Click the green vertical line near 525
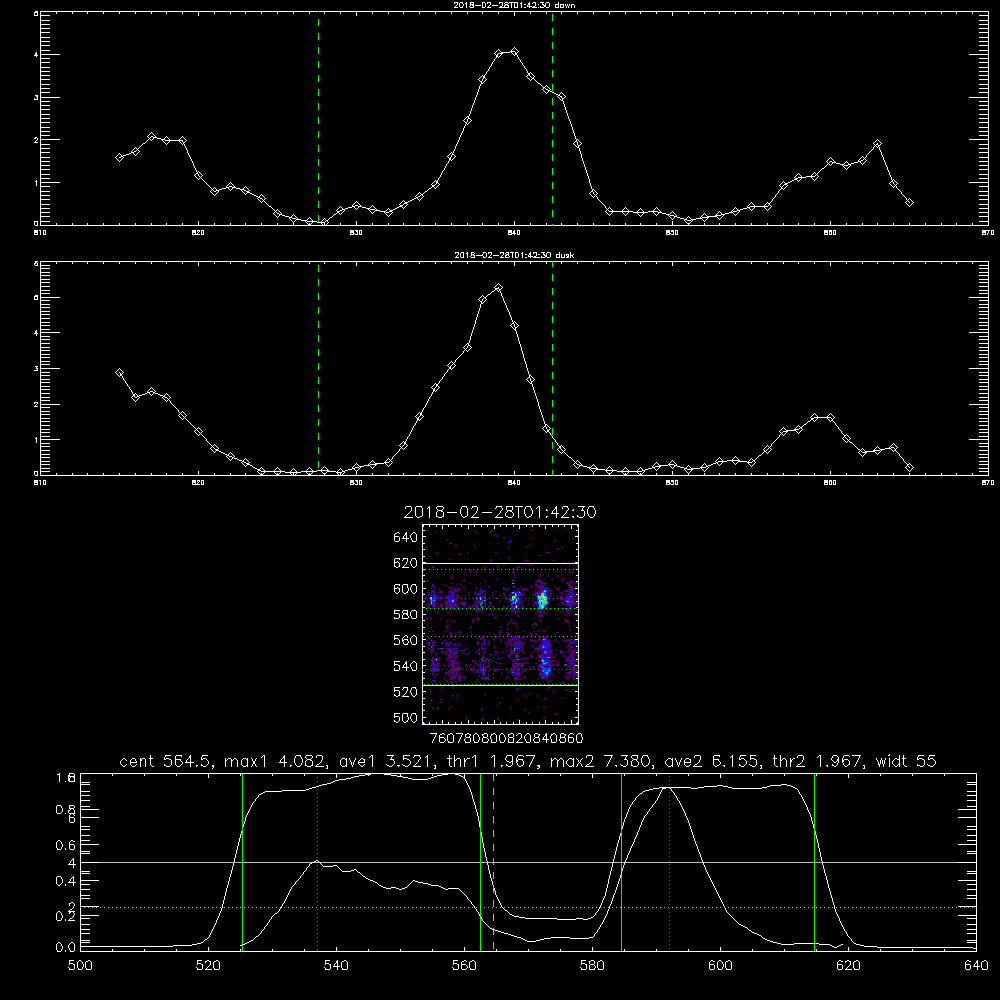The image size is (1000, 1000). pyautogui.click(x=242, y=862)
